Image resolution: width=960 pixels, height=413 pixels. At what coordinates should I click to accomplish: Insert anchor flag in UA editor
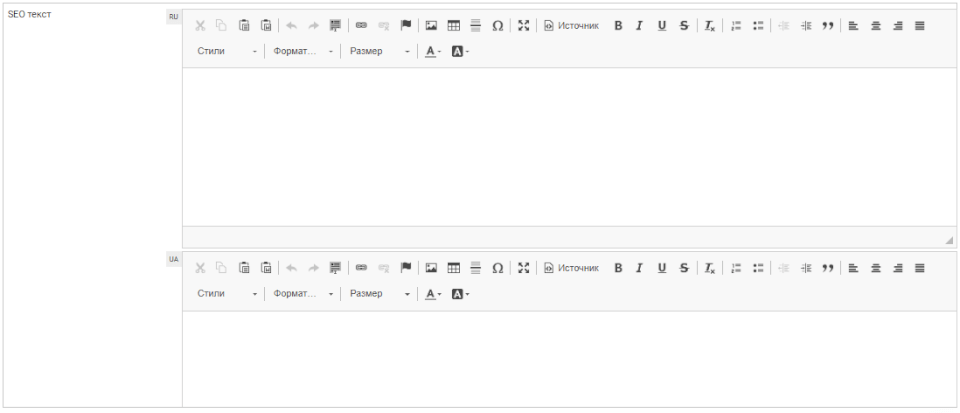[x=406, y=268]
